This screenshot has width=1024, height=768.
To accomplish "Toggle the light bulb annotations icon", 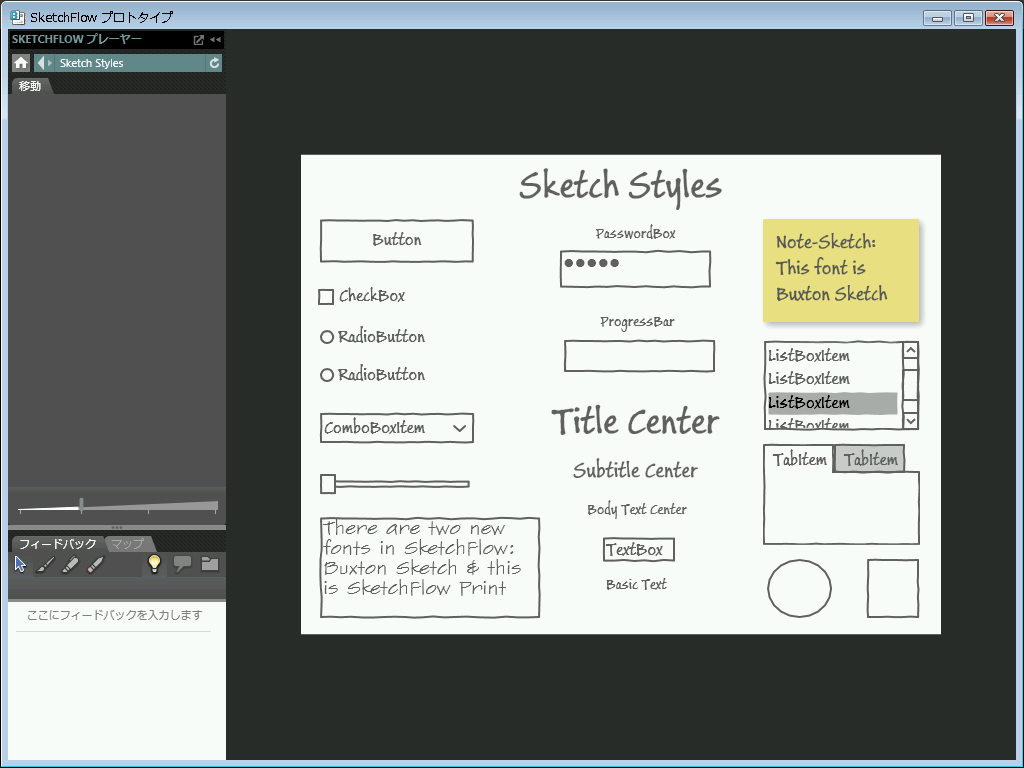I will (x=154, y=564).
